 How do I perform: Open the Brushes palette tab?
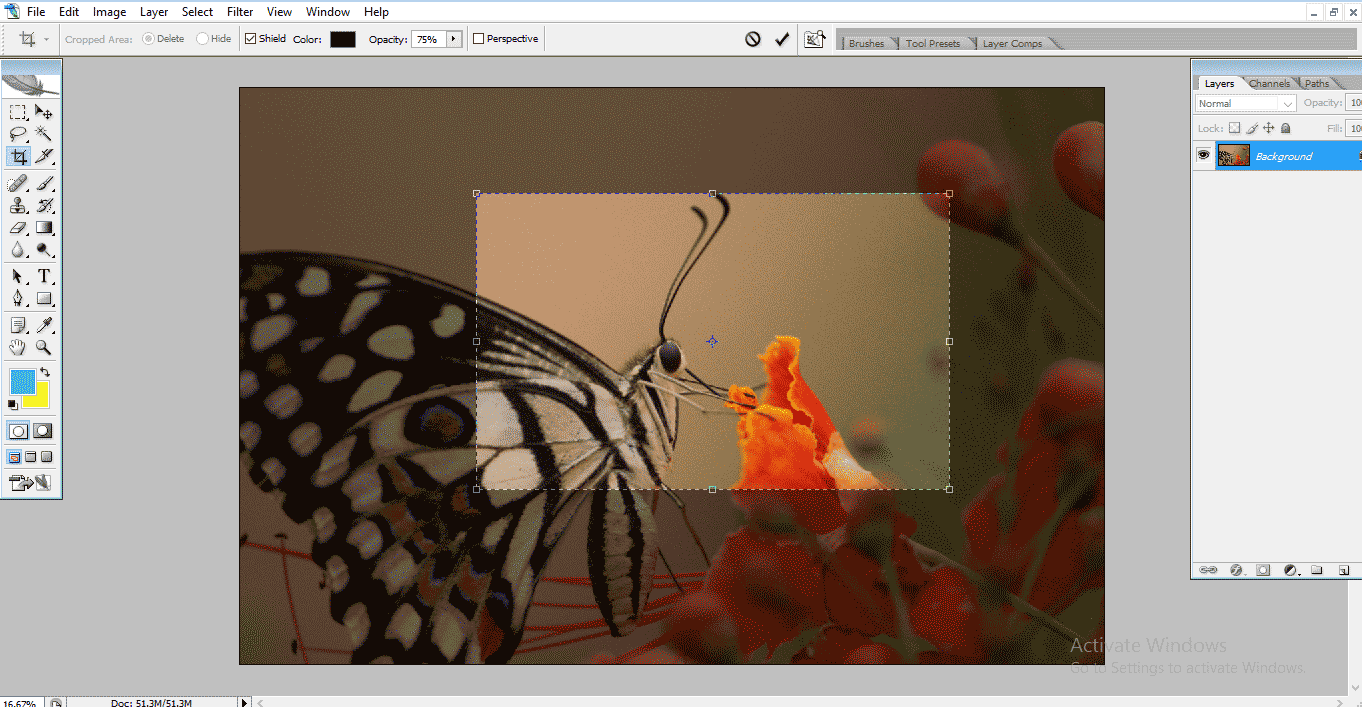(x=866, y=43)
